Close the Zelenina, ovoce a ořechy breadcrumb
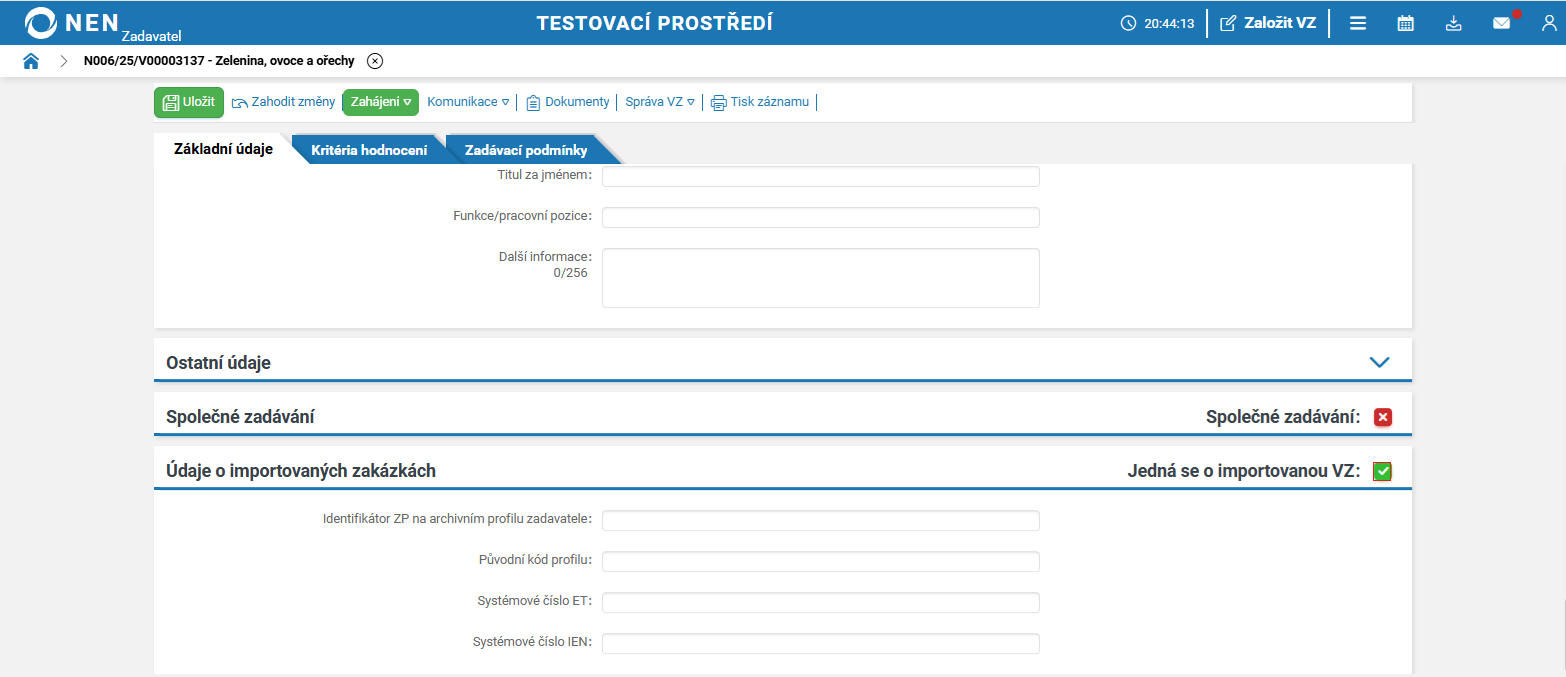This screenshot has height=677, width=1566. point(375,61)
